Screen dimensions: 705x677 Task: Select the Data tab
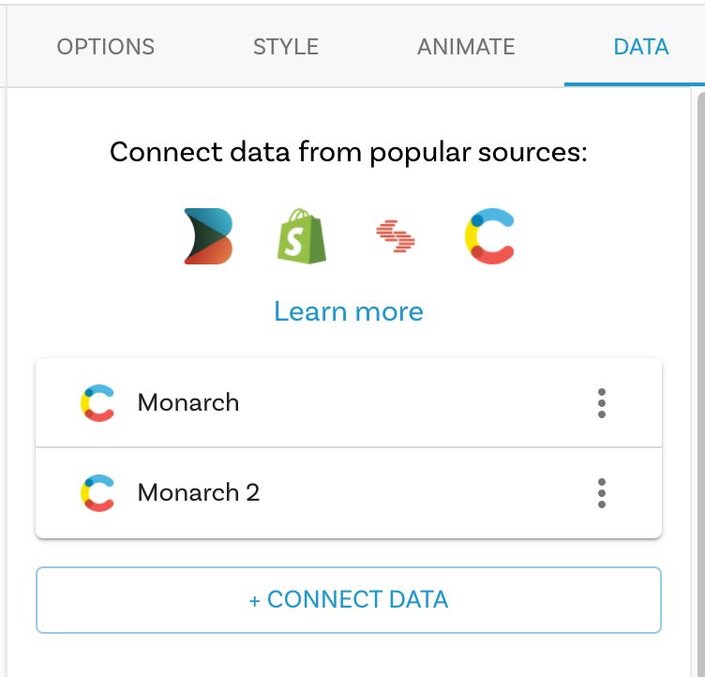pyautogui.click(x=641, y=47)
